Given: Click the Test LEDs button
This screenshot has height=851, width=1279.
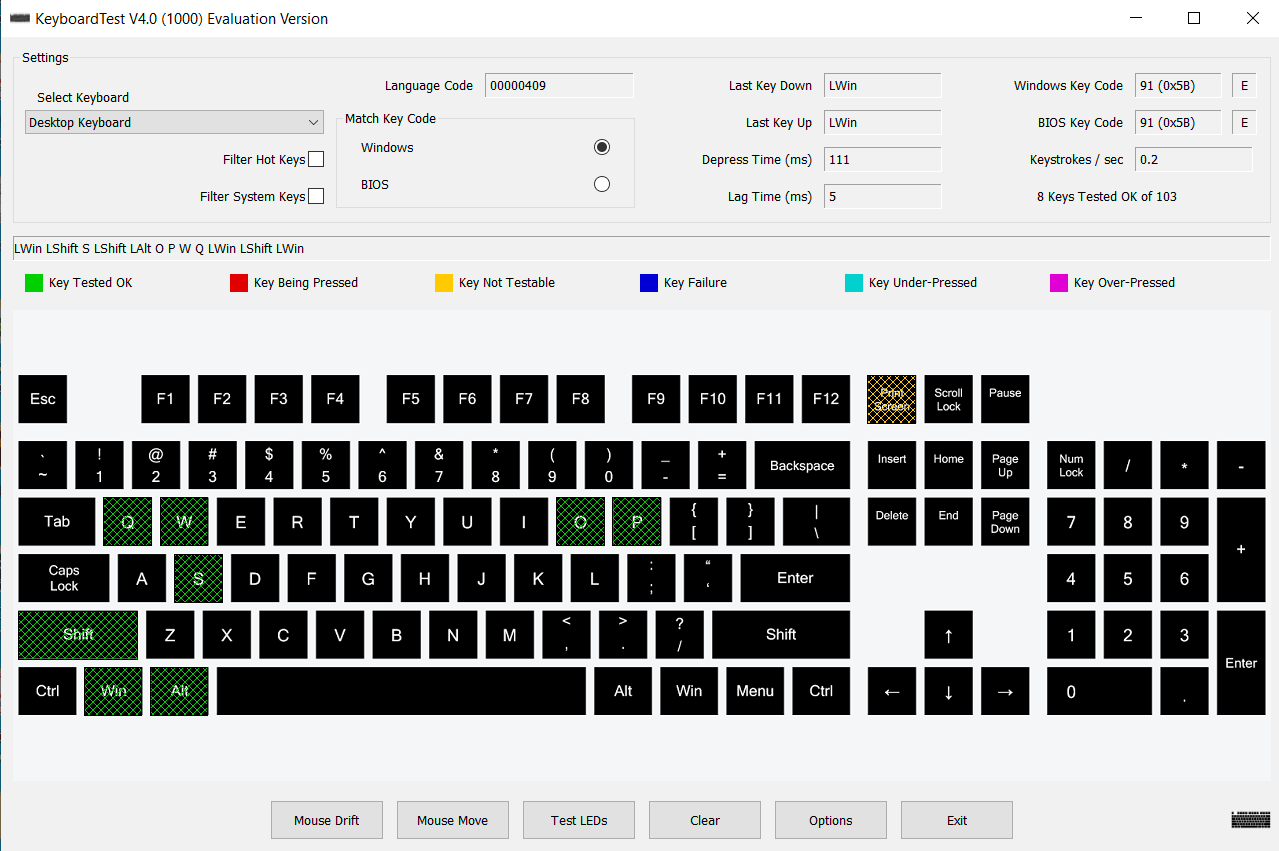Looking at the screenshot, I should 578,819.
